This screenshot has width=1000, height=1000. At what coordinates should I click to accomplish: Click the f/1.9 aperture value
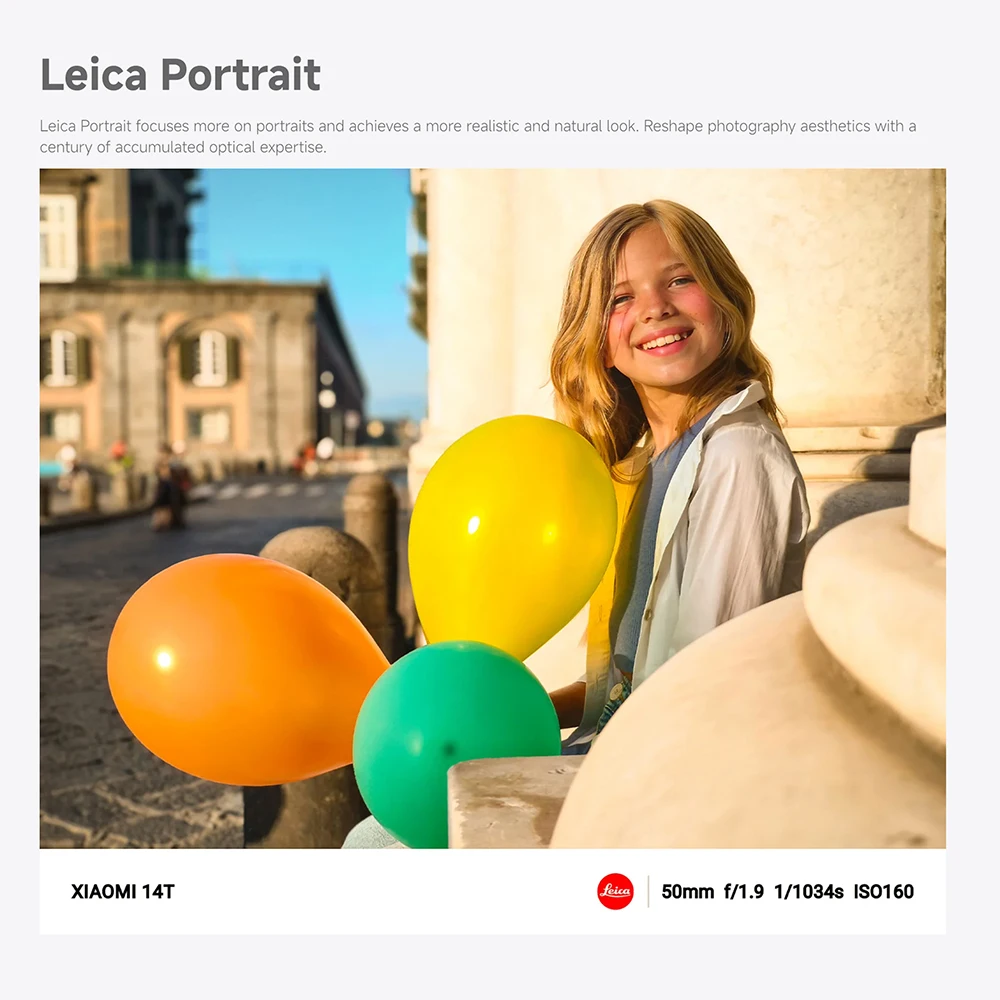tap(744, 892)
